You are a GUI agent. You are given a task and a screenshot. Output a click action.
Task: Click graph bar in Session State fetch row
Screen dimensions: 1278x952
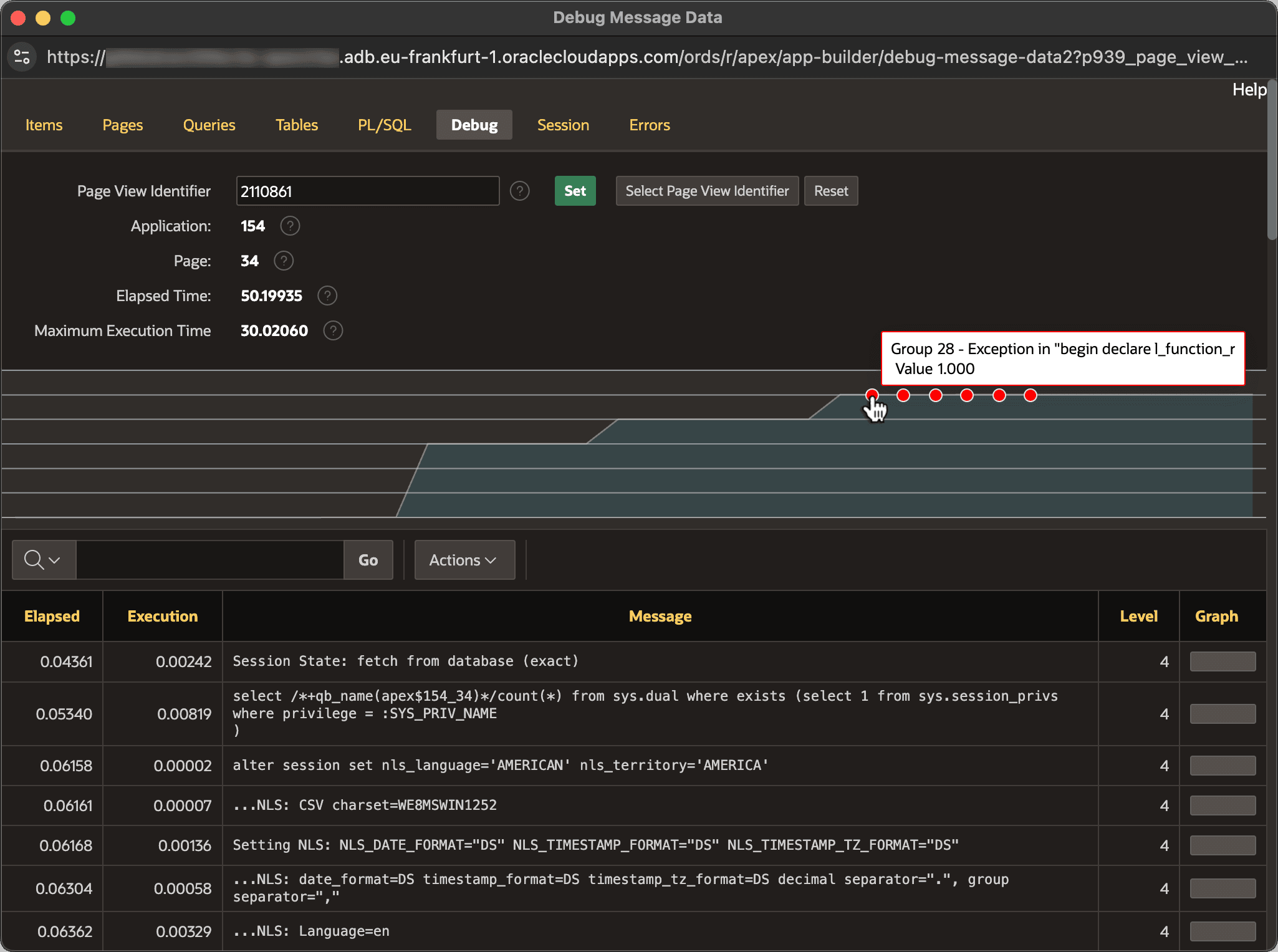[1223, 661]
